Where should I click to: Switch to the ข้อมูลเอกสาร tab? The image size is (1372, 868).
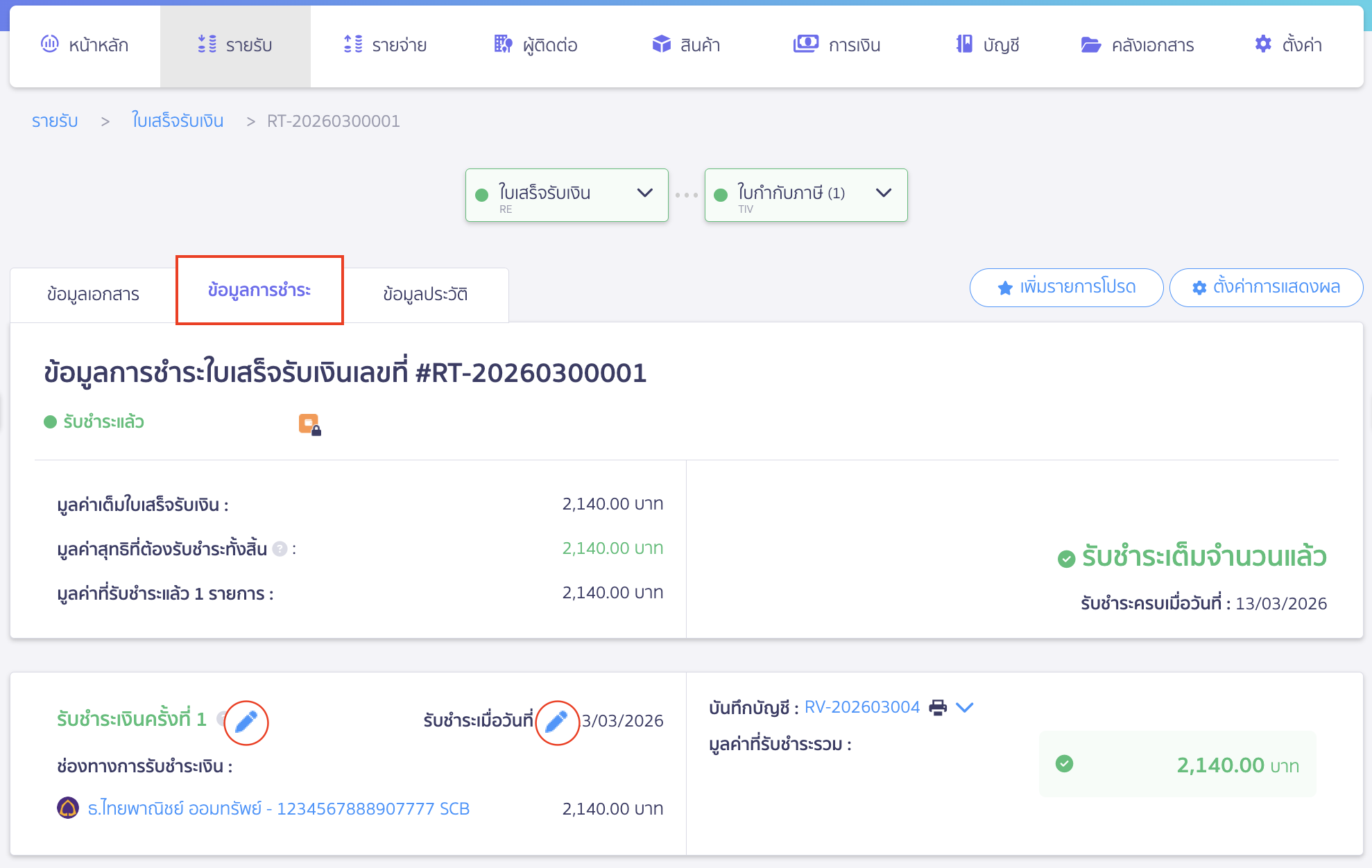point(93,294)
